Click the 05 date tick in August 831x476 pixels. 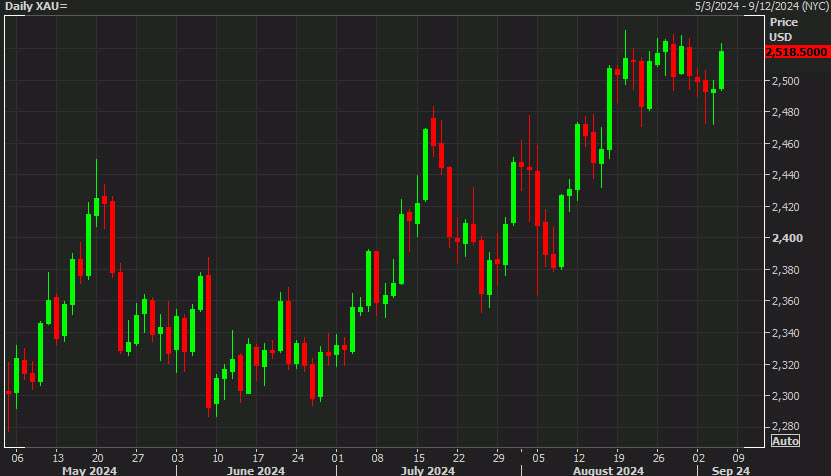538,458
